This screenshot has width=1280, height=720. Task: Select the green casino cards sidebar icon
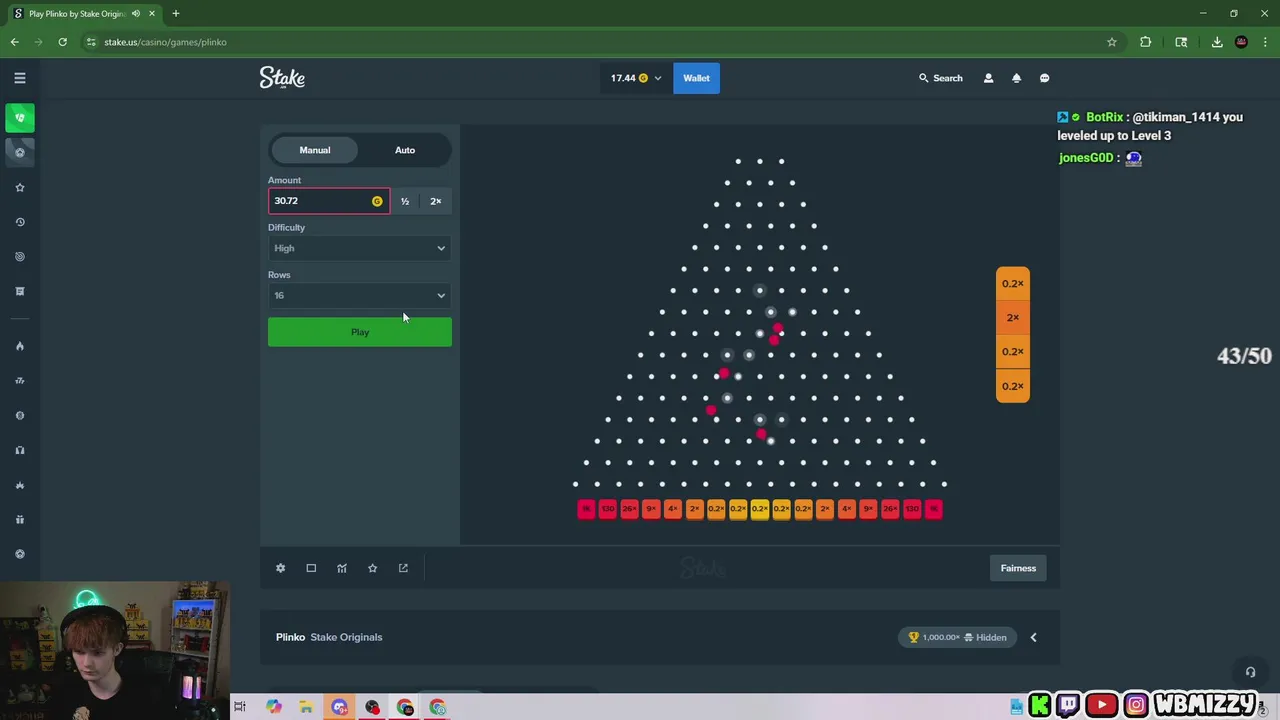(x=19, y=118)
